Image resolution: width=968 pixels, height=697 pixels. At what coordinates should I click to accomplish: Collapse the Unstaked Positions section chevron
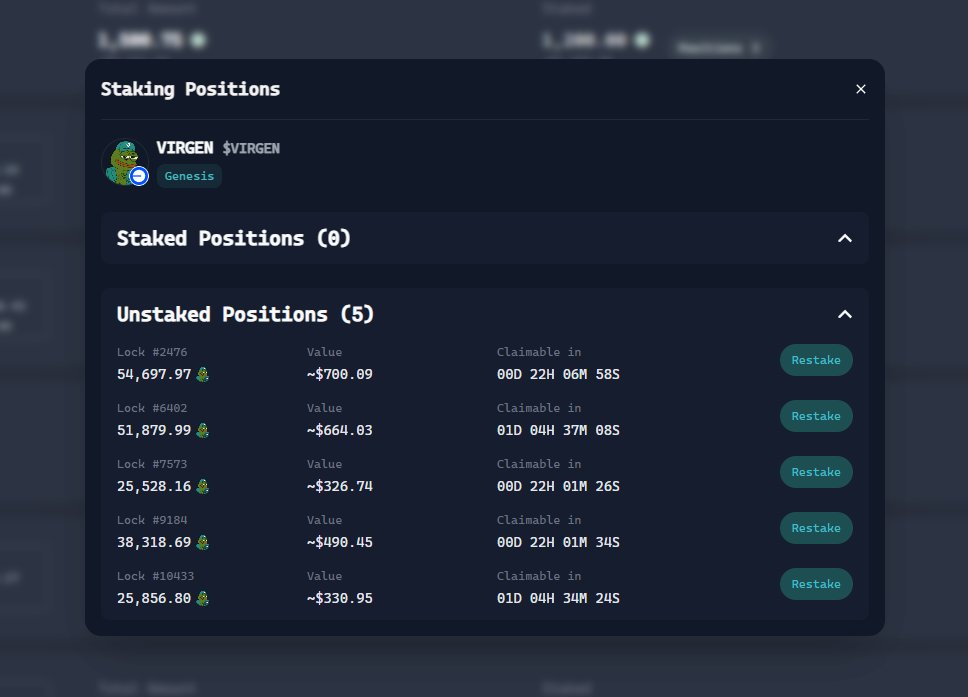[x=845, y=314]
